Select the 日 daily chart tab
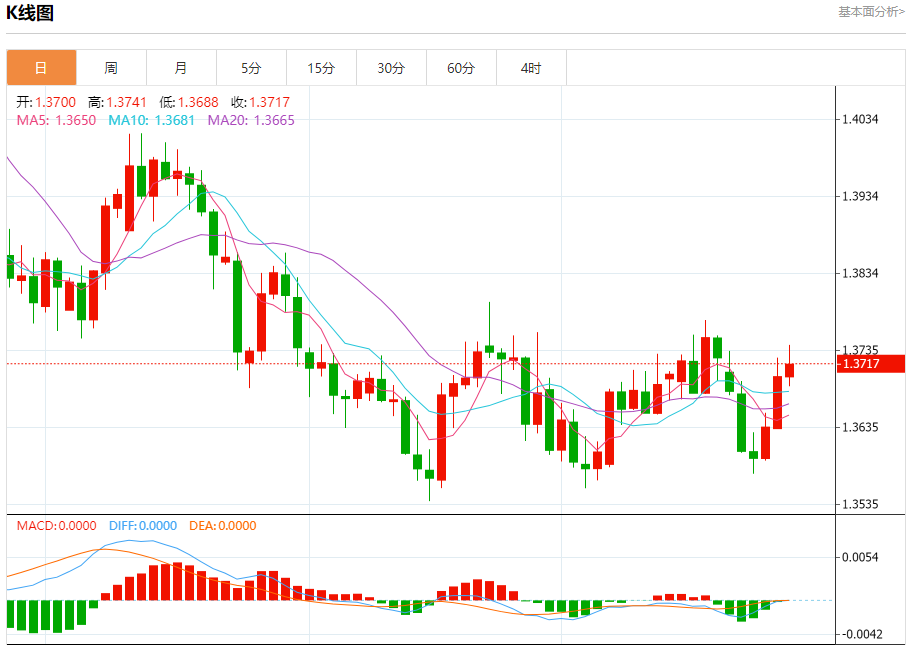The image size is (910, 645). 41,68
